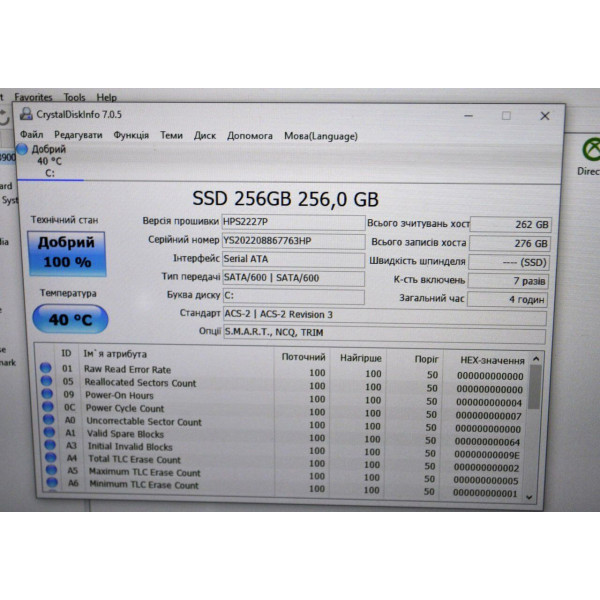This screenshot has height=600, width=600.
Task: Click status dot for Reallocated Sectors Count
Action: 47,380
